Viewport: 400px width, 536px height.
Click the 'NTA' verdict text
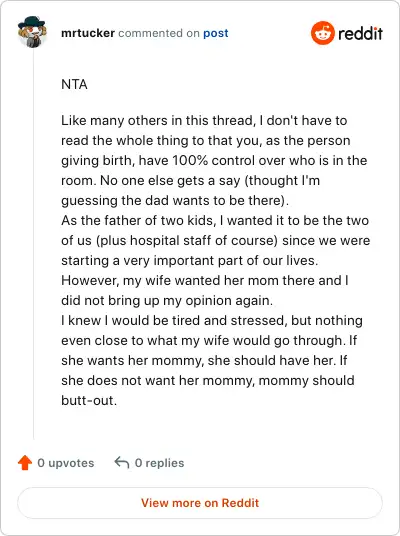click(74, 84)
